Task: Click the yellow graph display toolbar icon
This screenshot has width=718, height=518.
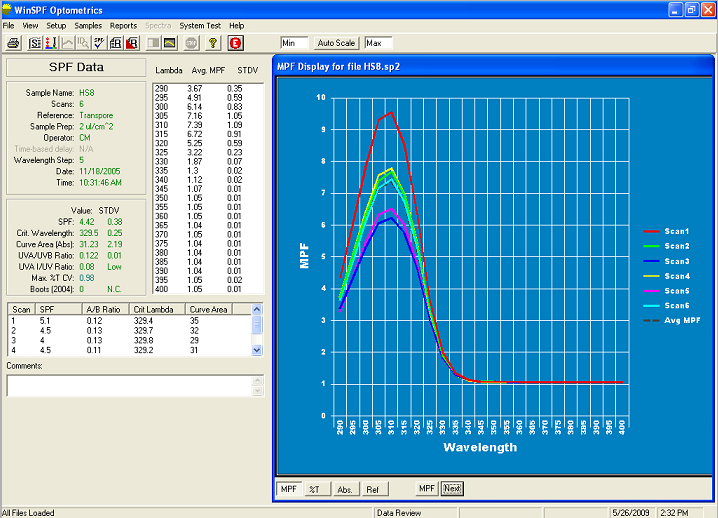Action: click(170, 43)
